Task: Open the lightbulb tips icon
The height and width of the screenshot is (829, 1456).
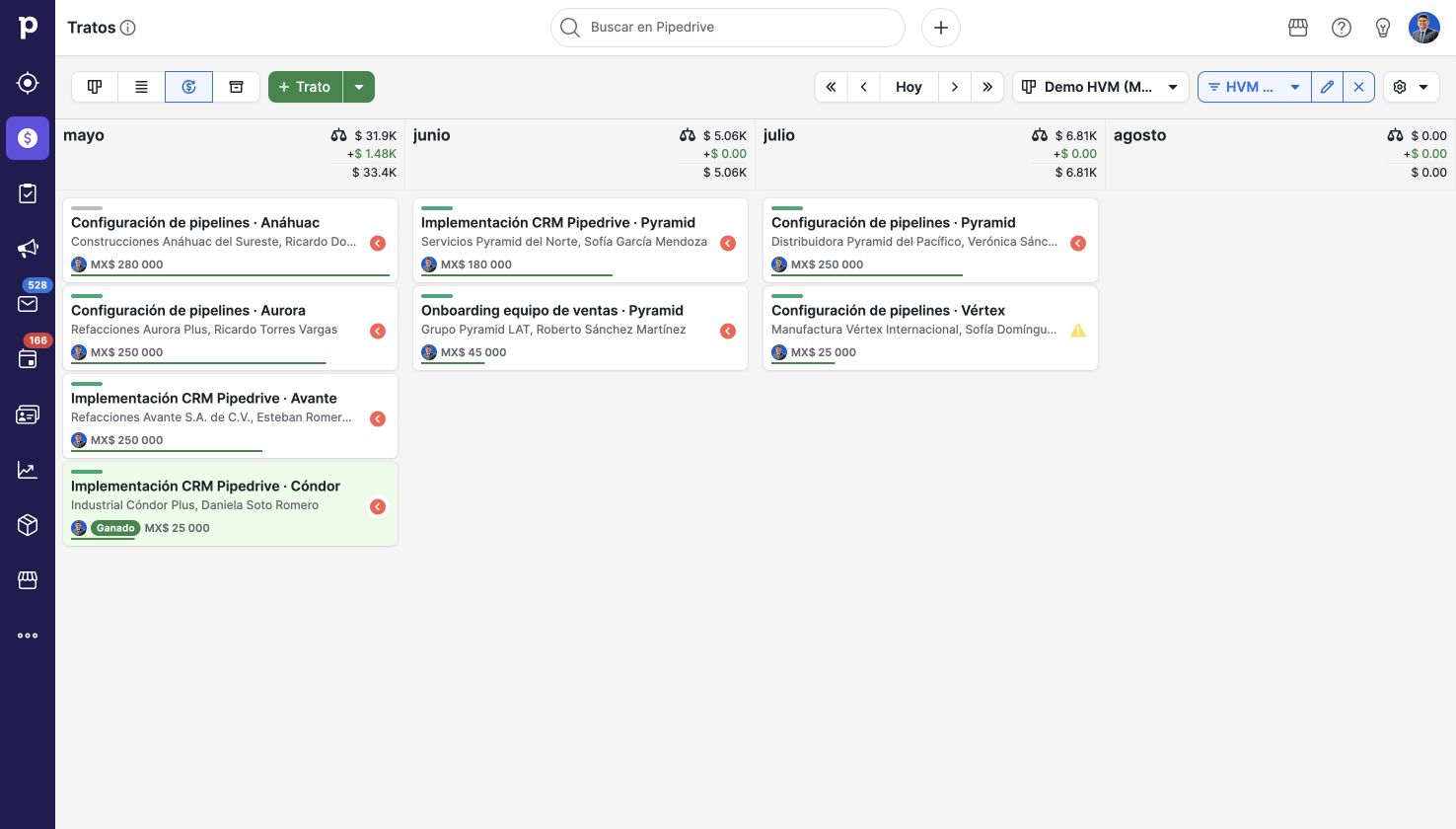Action: 1383,28
